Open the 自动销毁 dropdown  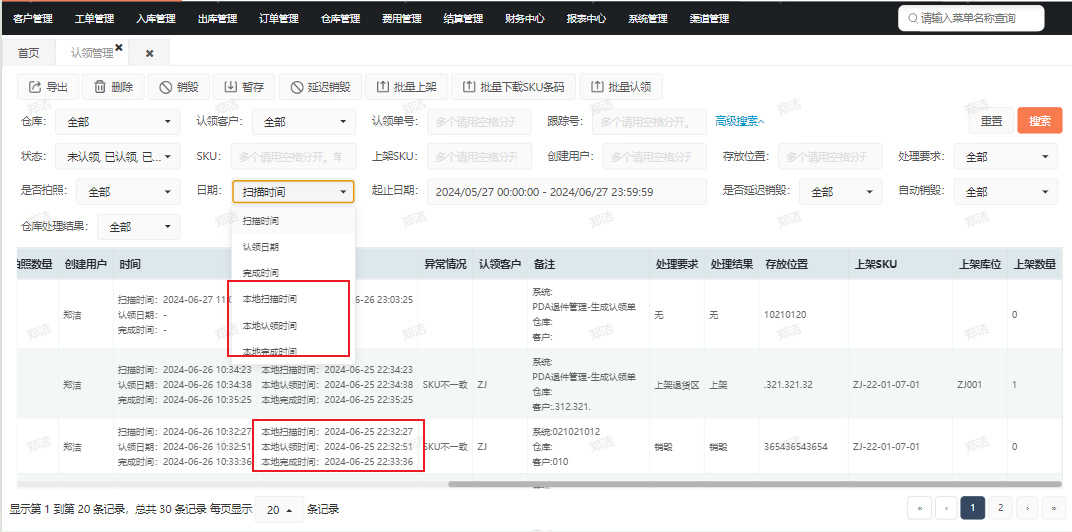(1006, 192)
